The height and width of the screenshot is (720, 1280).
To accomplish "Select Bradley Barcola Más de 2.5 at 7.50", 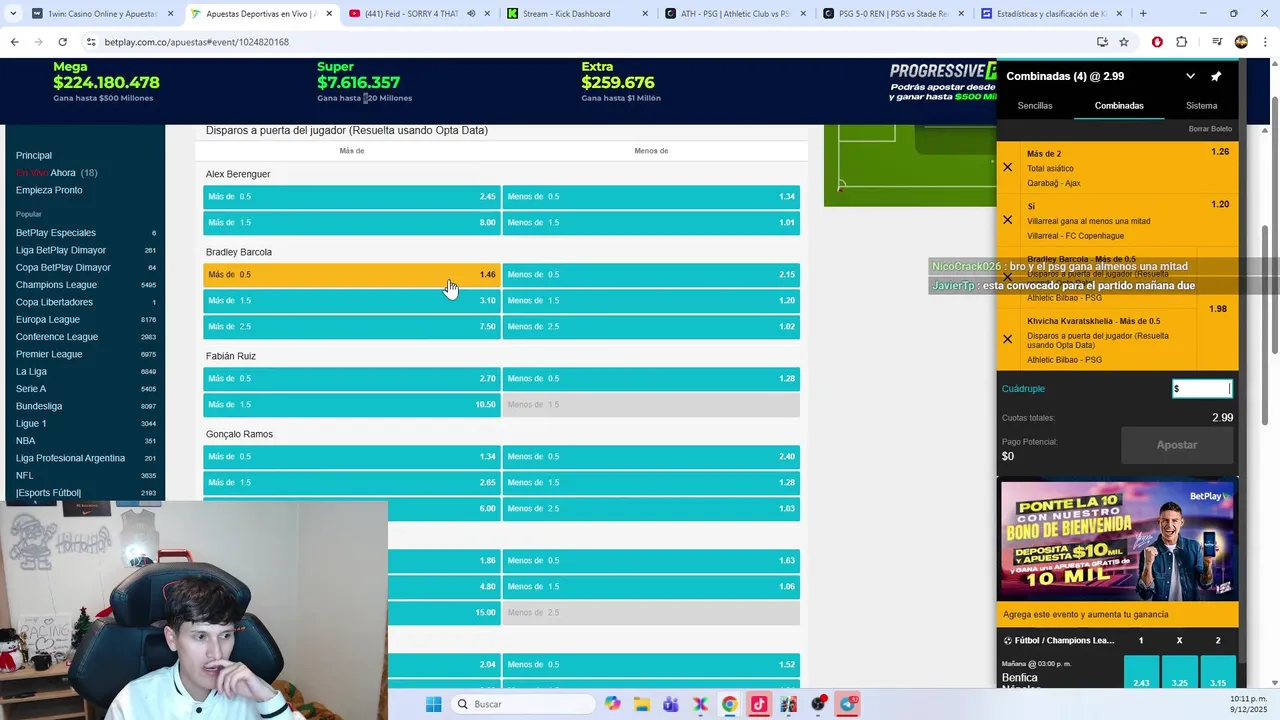I will [x=351, y=327].
